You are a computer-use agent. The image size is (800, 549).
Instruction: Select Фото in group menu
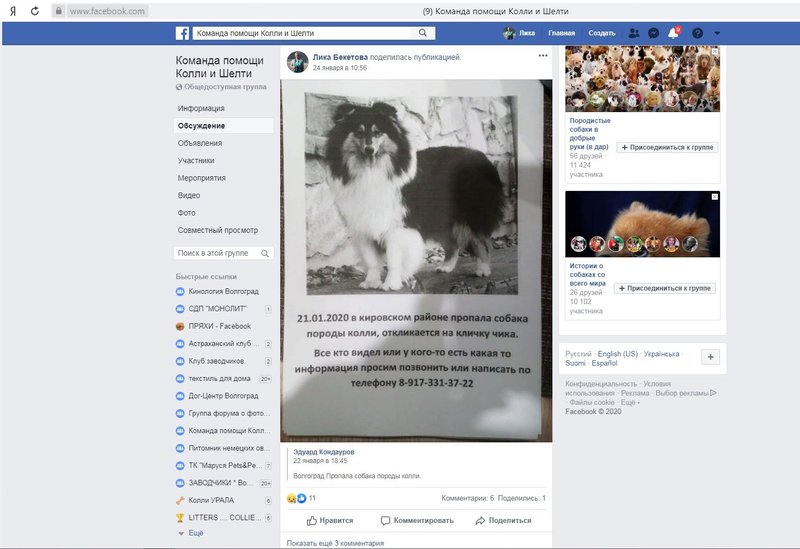point(187,212)
